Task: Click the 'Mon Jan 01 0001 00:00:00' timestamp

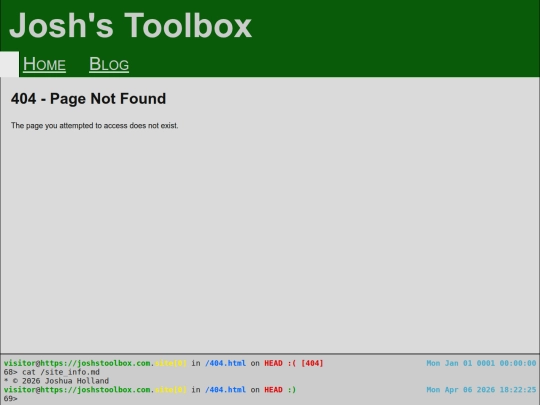Action: click(481, 363)
